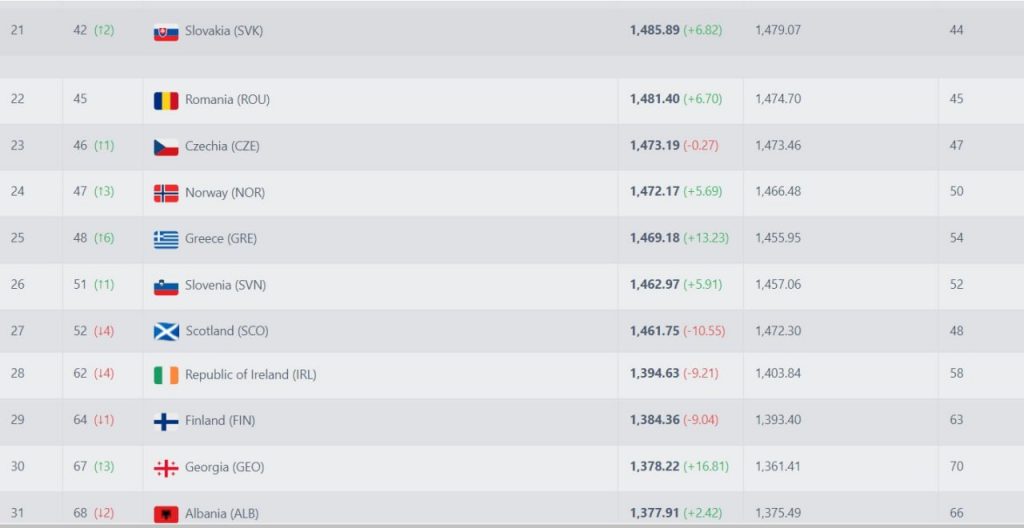This screenshot has height=528, width=1024.
Task: Click the Scotland flag icon
Action: [x=166, y=331]
